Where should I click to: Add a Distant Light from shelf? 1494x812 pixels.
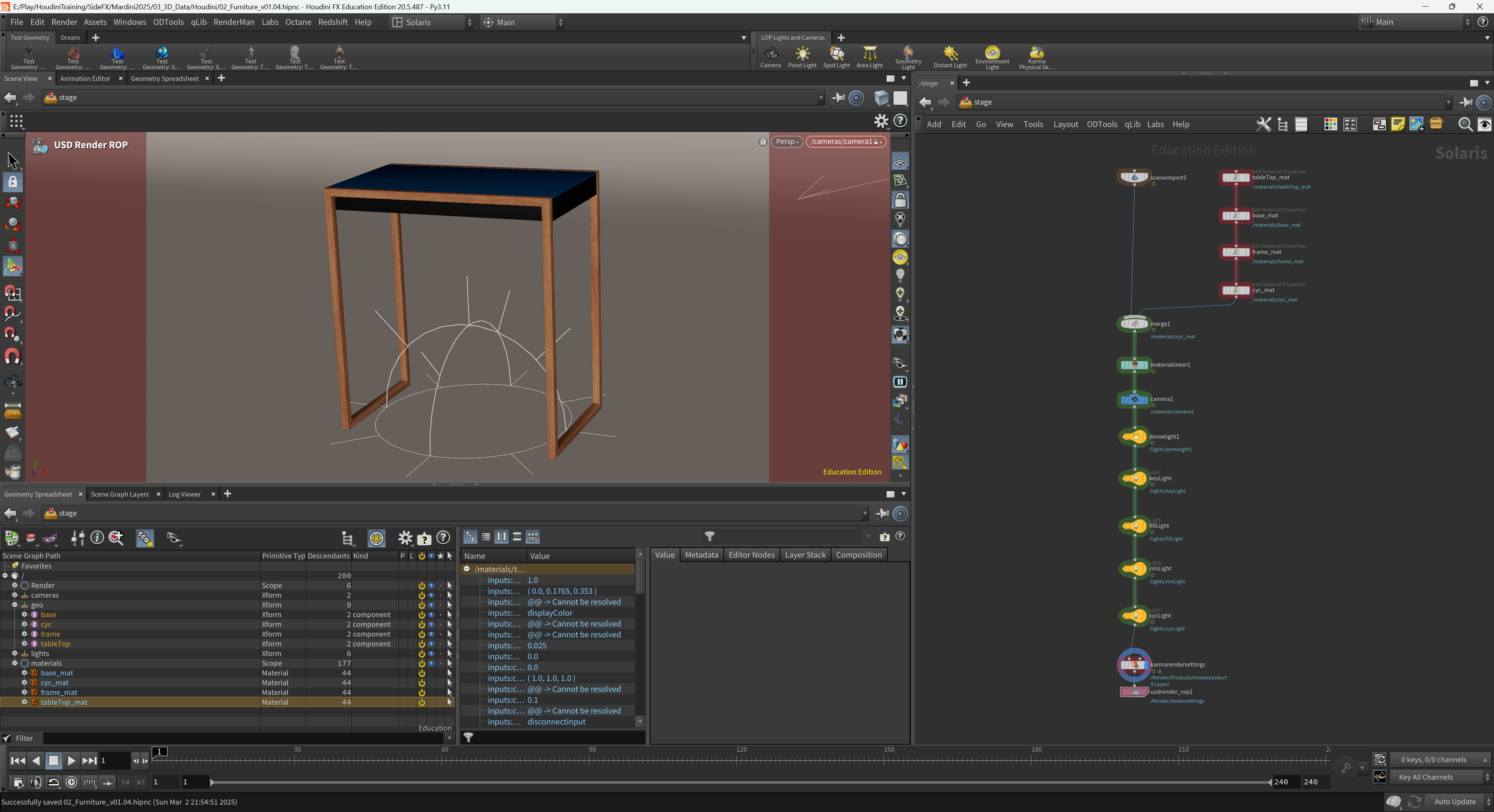click(950, 58)
